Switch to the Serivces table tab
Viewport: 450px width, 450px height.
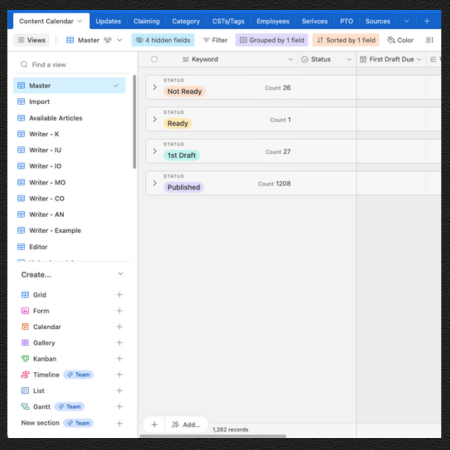point(314,21)
